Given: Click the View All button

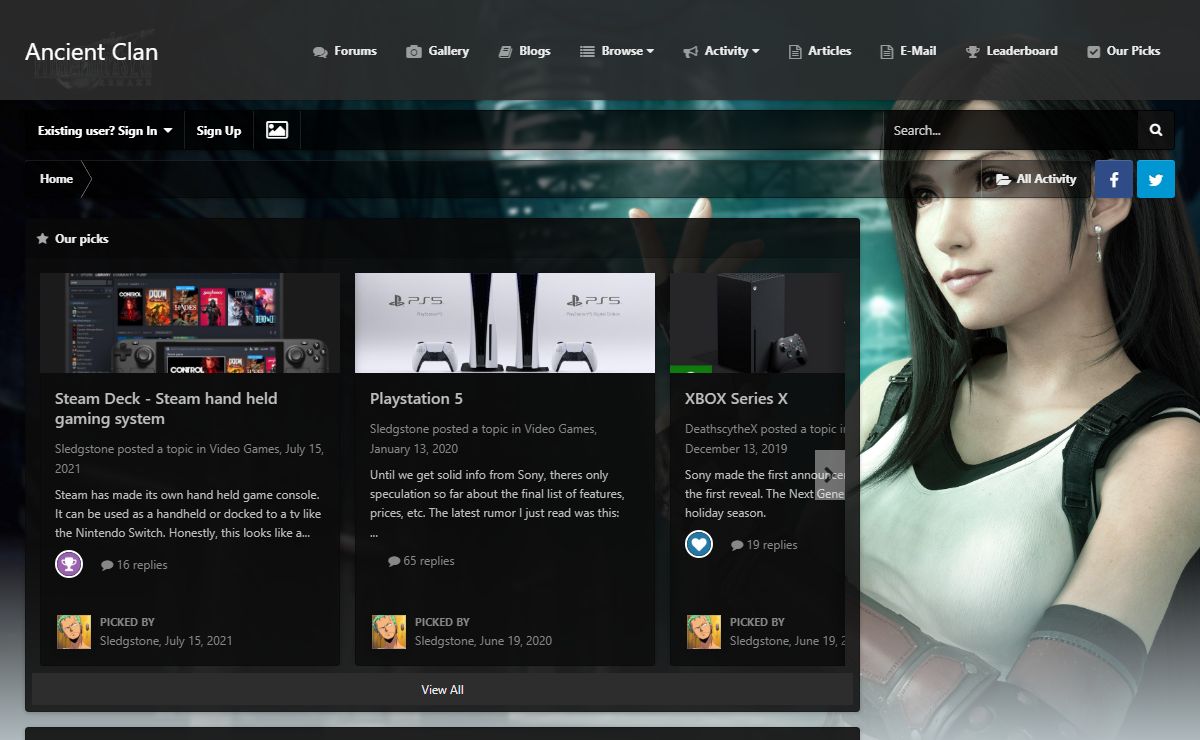Looking at the screenshot, I should [442, 690].
